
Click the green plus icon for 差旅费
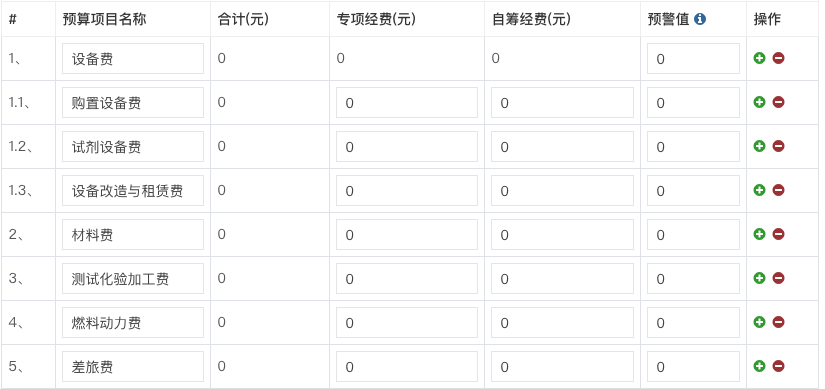tap(759, 366)
